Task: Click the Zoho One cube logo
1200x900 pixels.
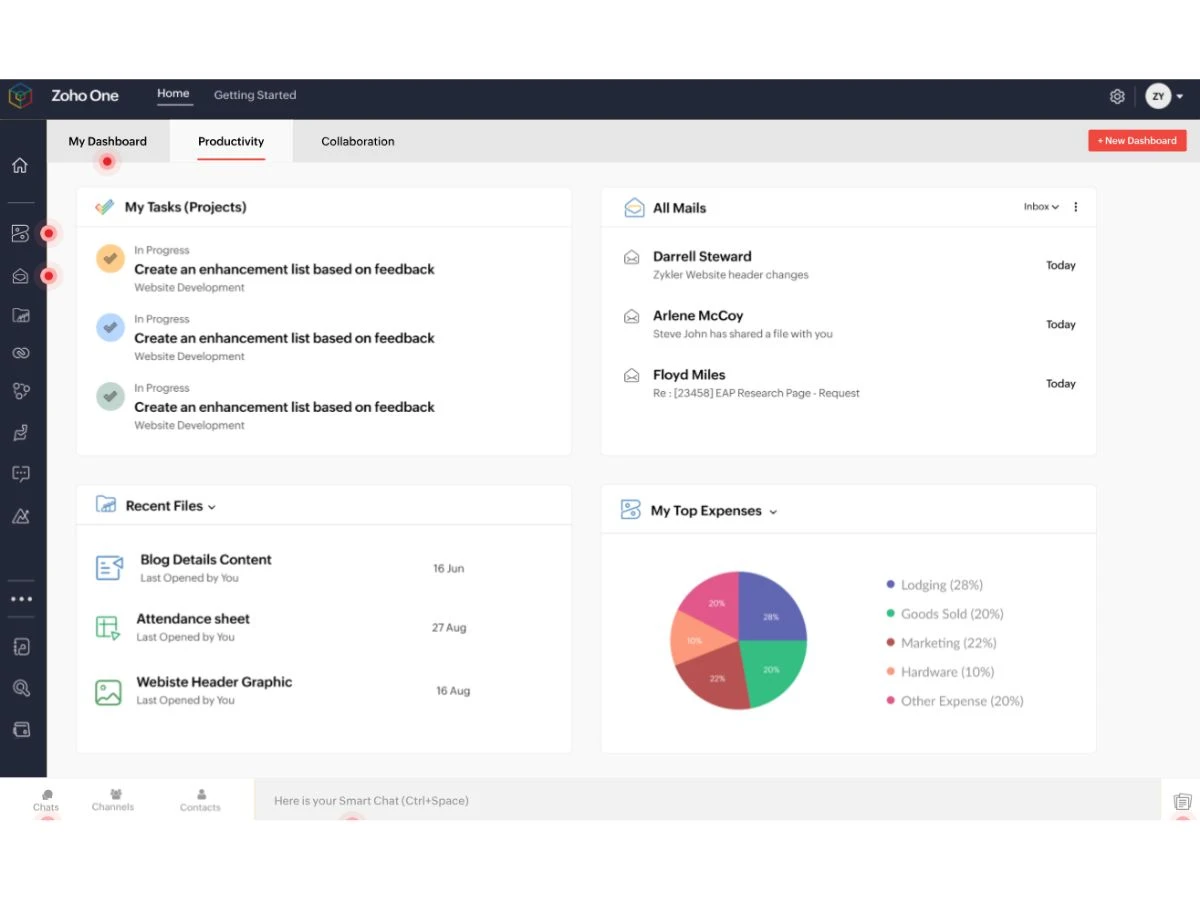Action: 21,96
